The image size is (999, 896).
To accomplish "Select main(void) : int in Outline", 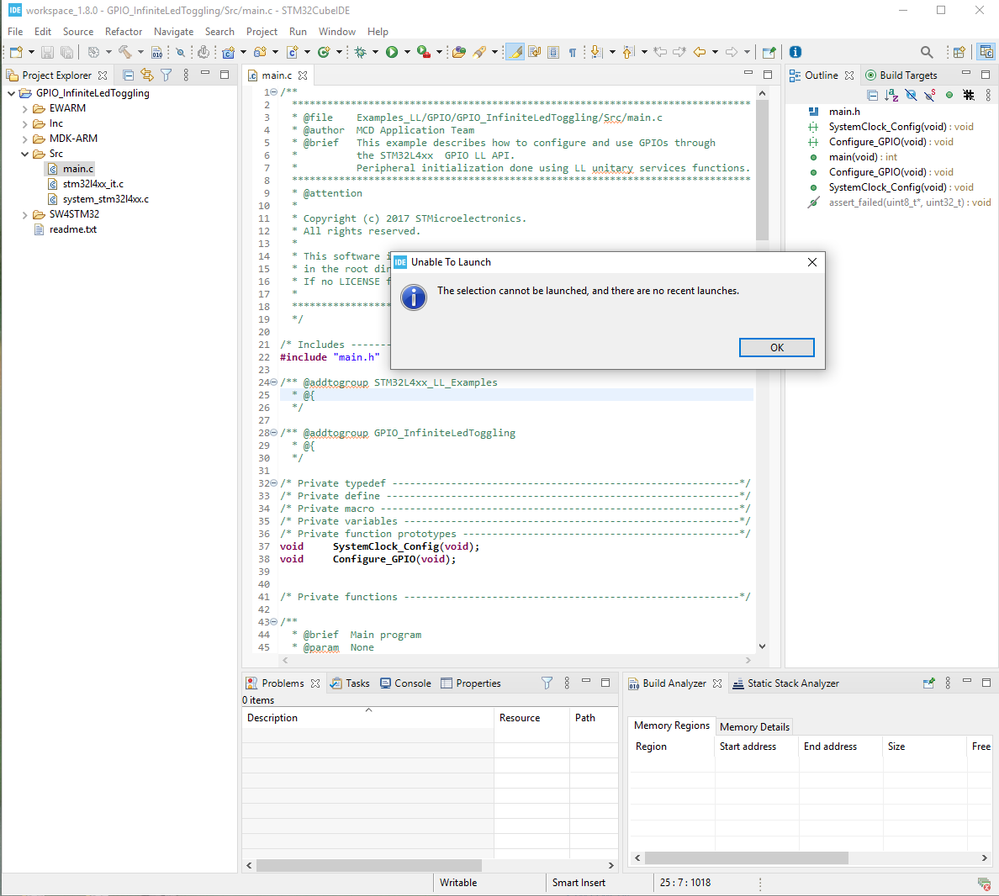I will tap(862, 157).
